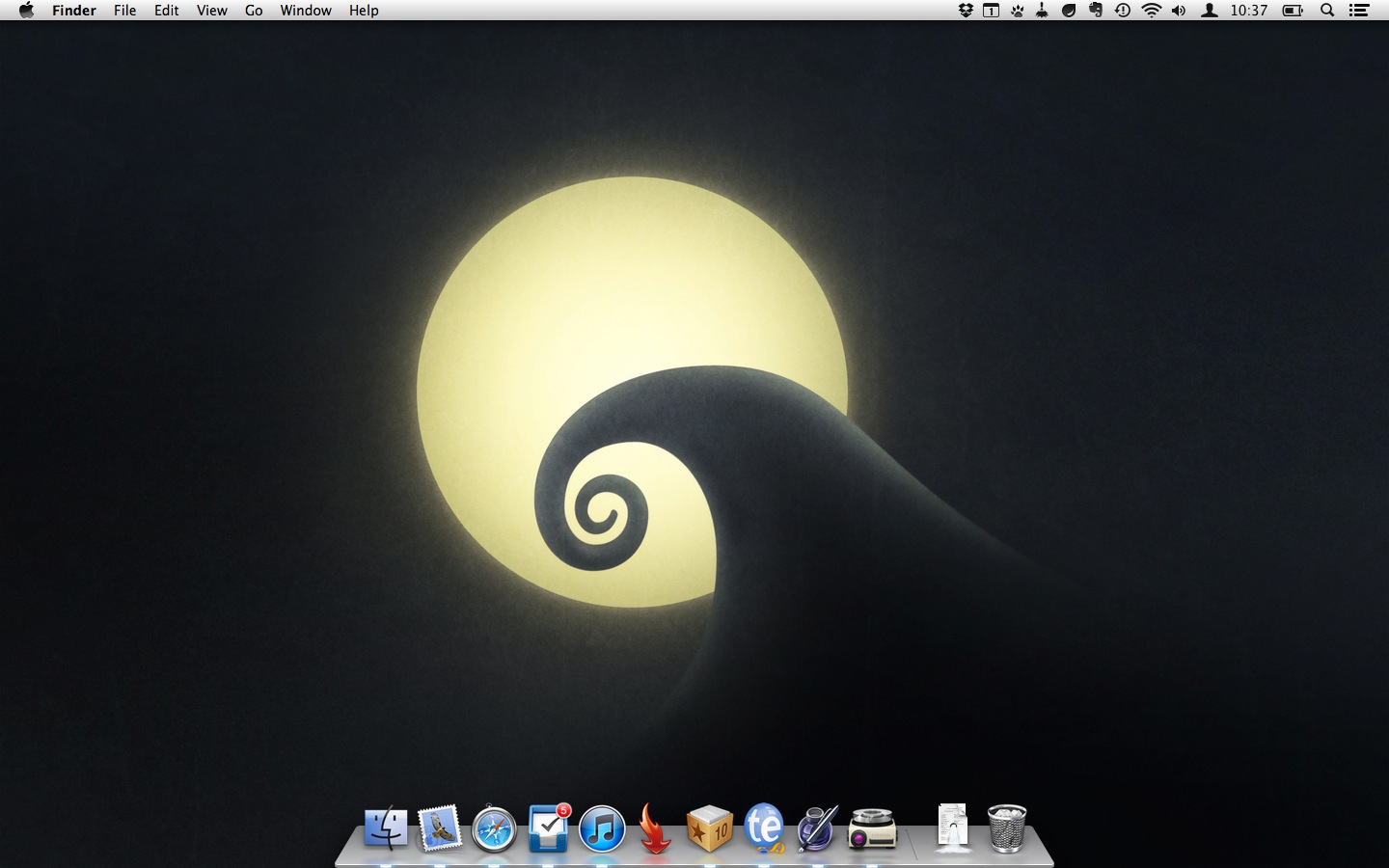Viewport: 1389px width, 868px height.
Task: Click the 10:37 clock in menu bar
Action: click(x=1249, y=11)
